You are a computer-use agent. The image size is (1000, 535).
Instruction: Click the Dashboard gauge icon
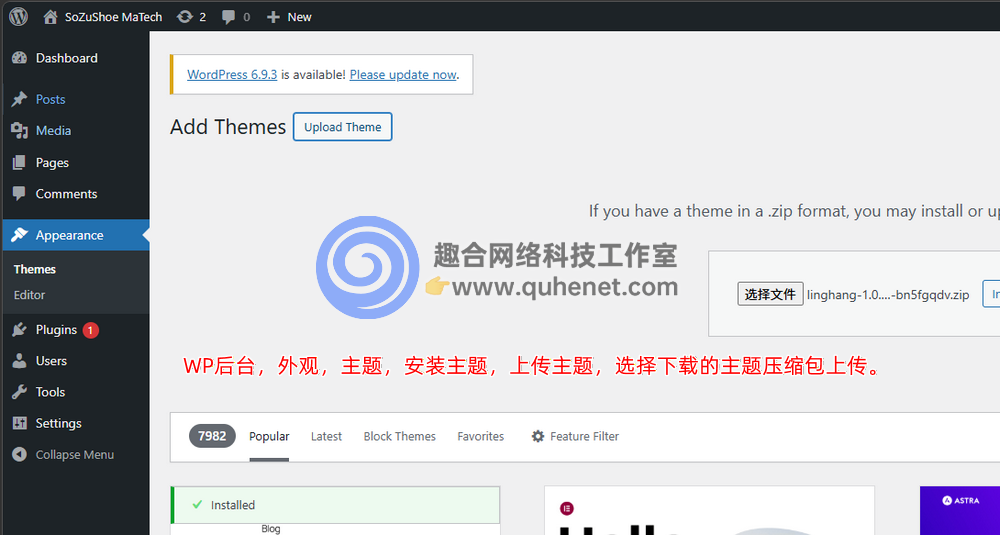click(x=20, y=58)
